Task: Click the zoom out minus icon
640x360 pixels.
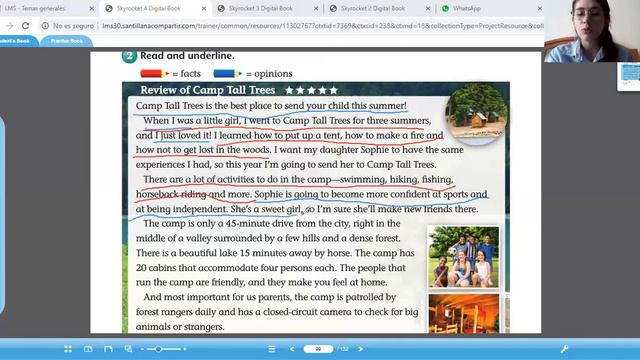Action: point(142,349)
